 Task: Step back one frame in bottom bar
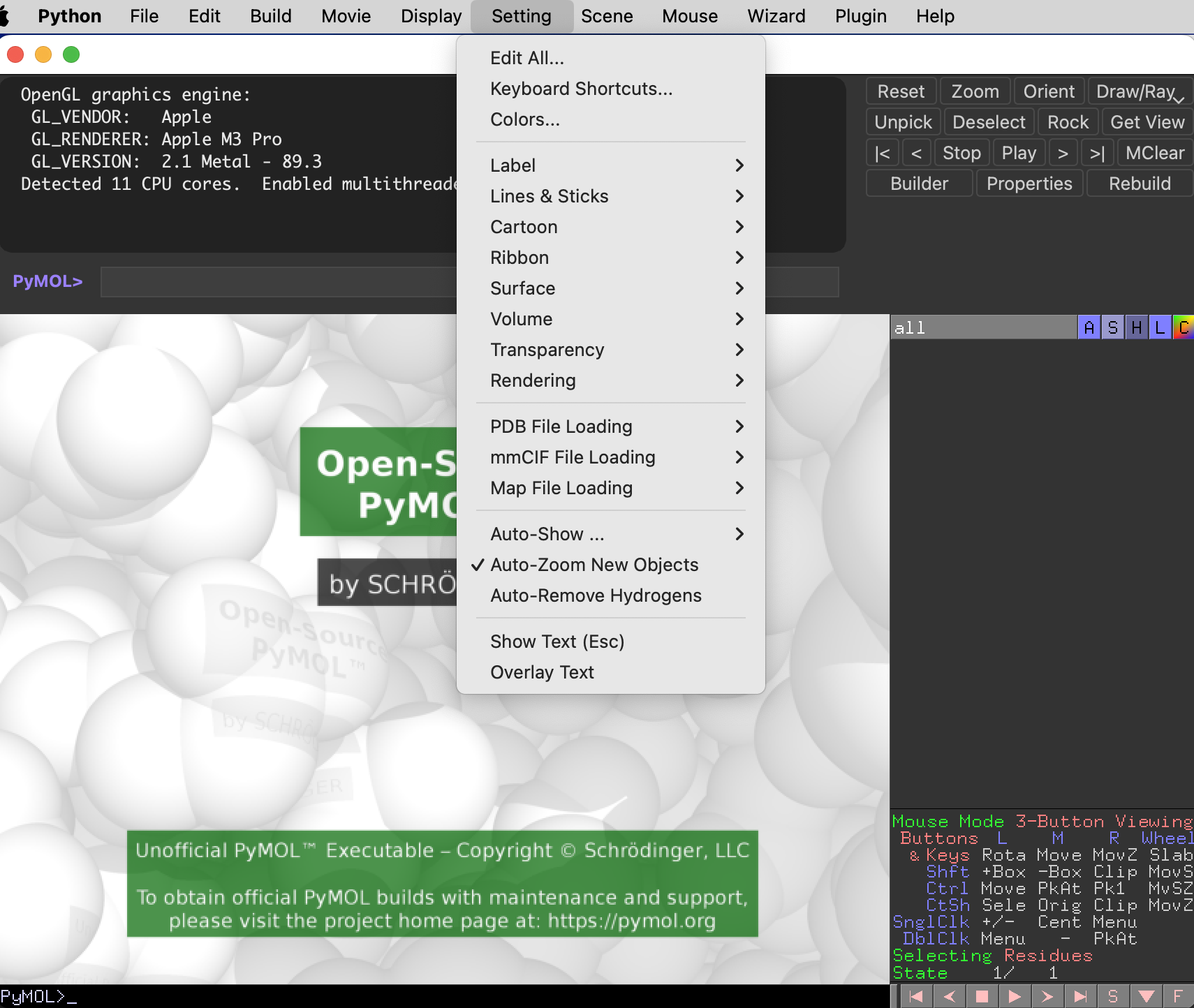[x=950, y=996]
